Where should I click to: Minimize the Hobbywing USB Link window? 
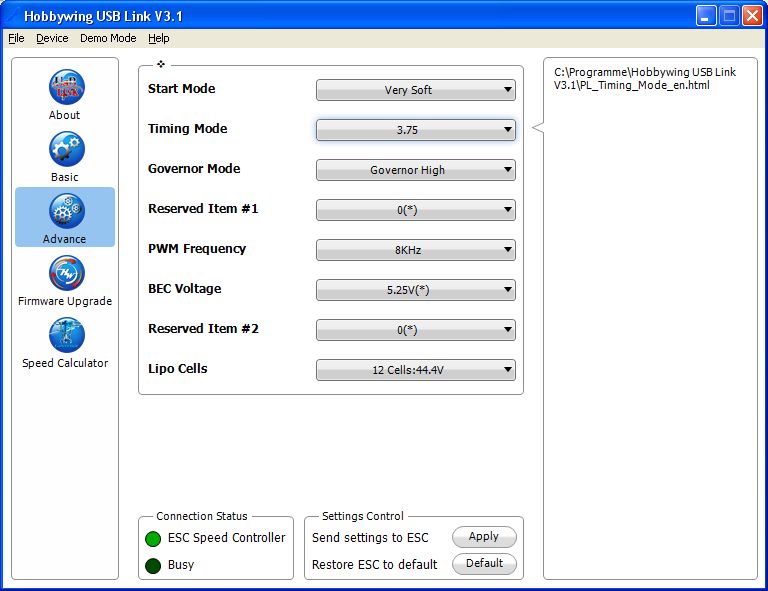coord(705,16)
